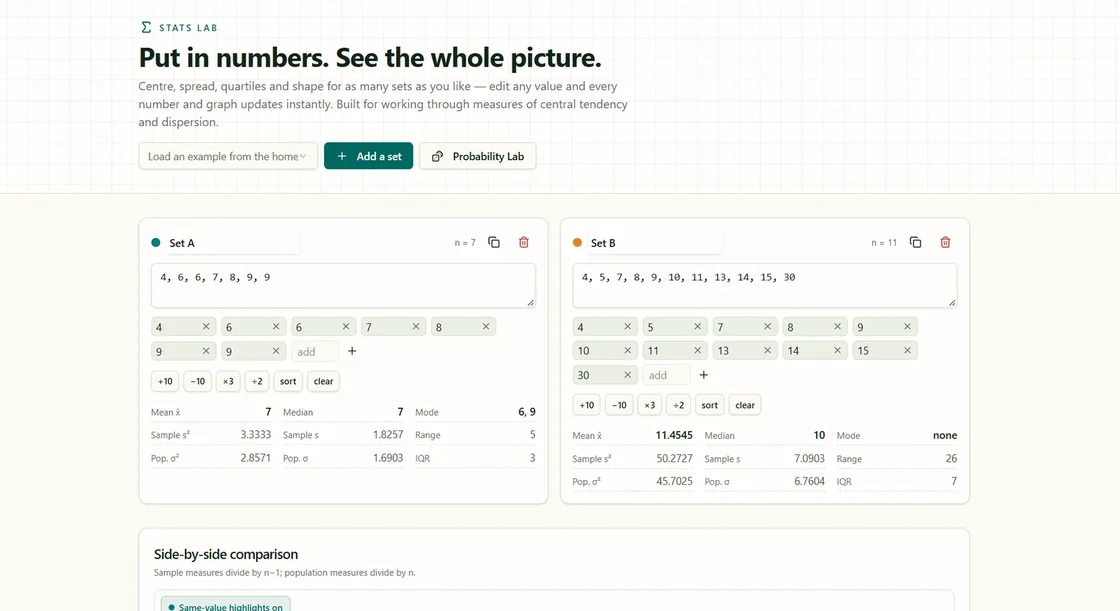This screenshot has height=611, width=1120.
Task: Sort the values in Set B
Action: [x=709, y=404]
